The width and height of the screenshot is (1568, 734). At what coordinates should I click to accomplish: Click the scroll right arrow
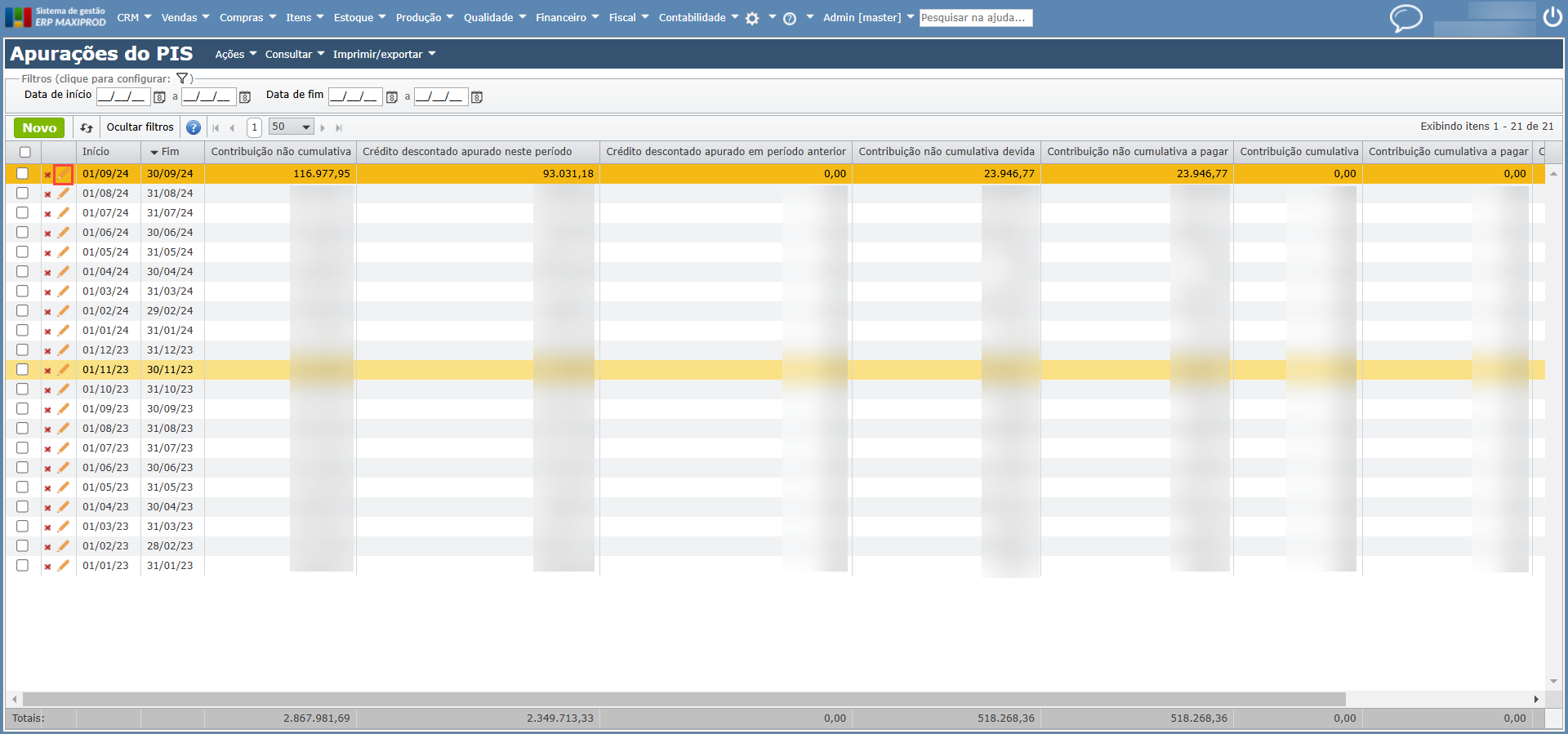coord(1536,699)
